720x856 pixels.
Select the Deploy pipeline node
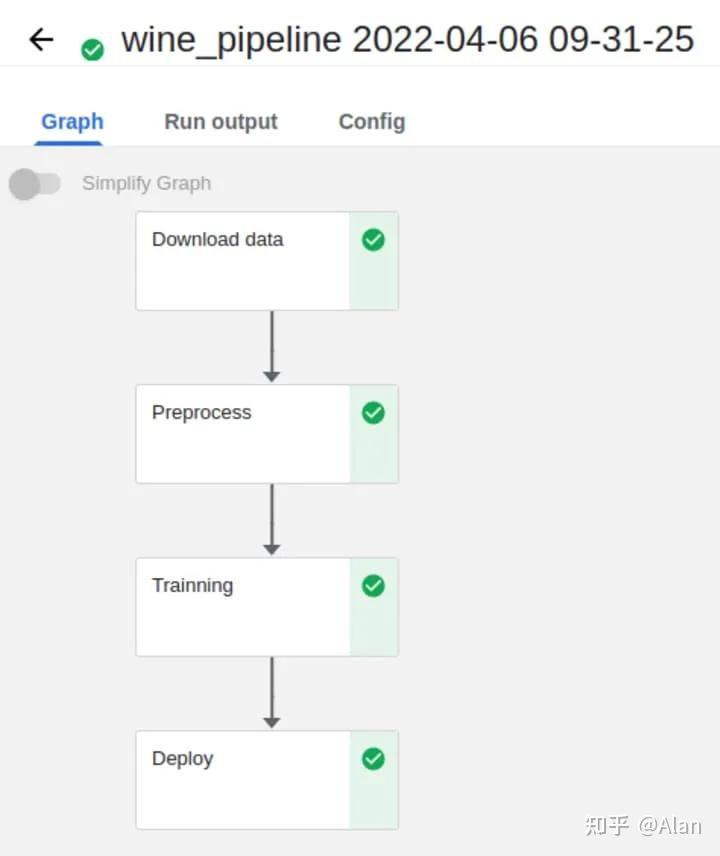tap(240, 779)
